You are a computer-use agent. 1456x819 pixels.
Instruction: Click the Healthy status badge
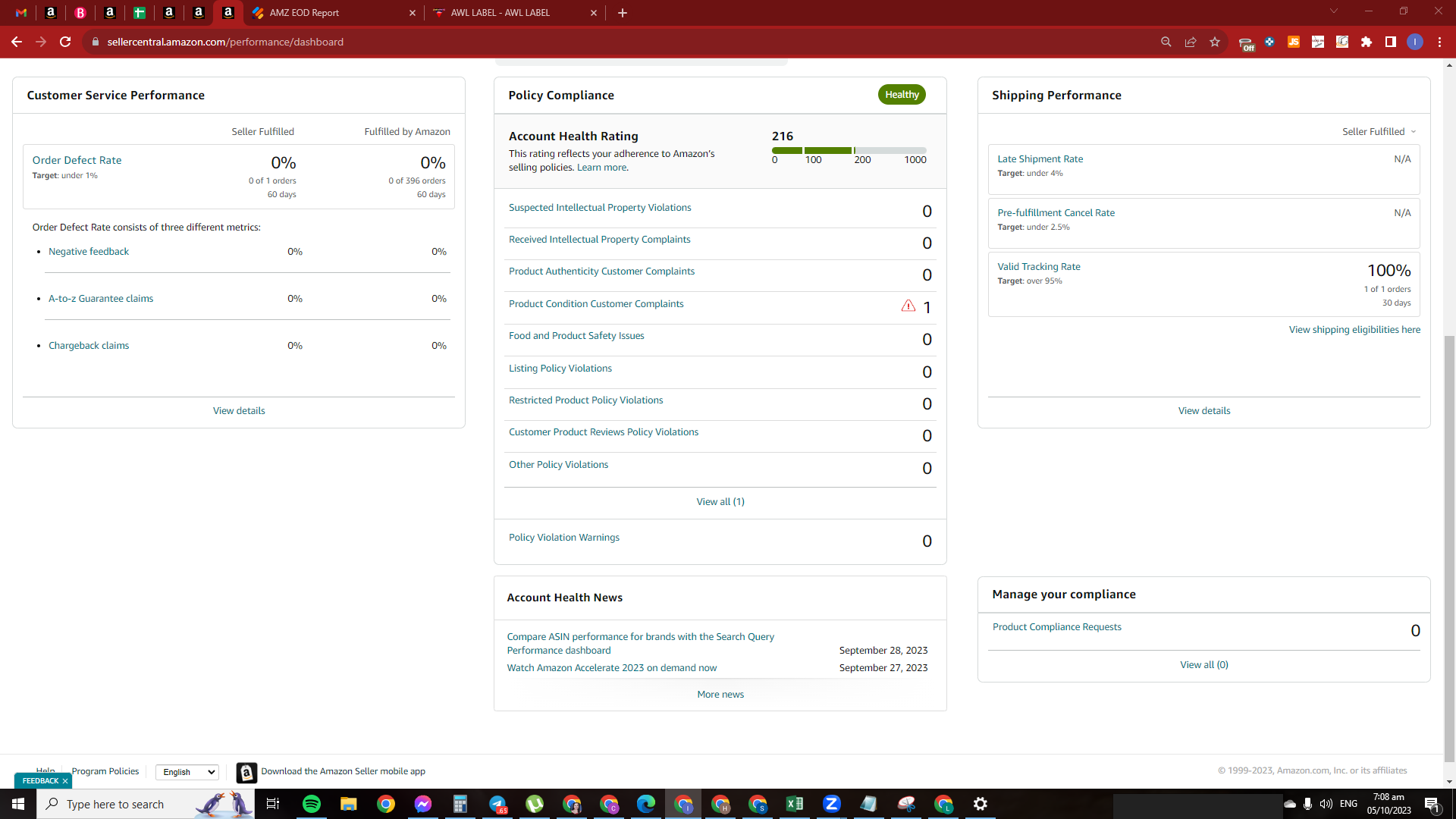(902, 95)
